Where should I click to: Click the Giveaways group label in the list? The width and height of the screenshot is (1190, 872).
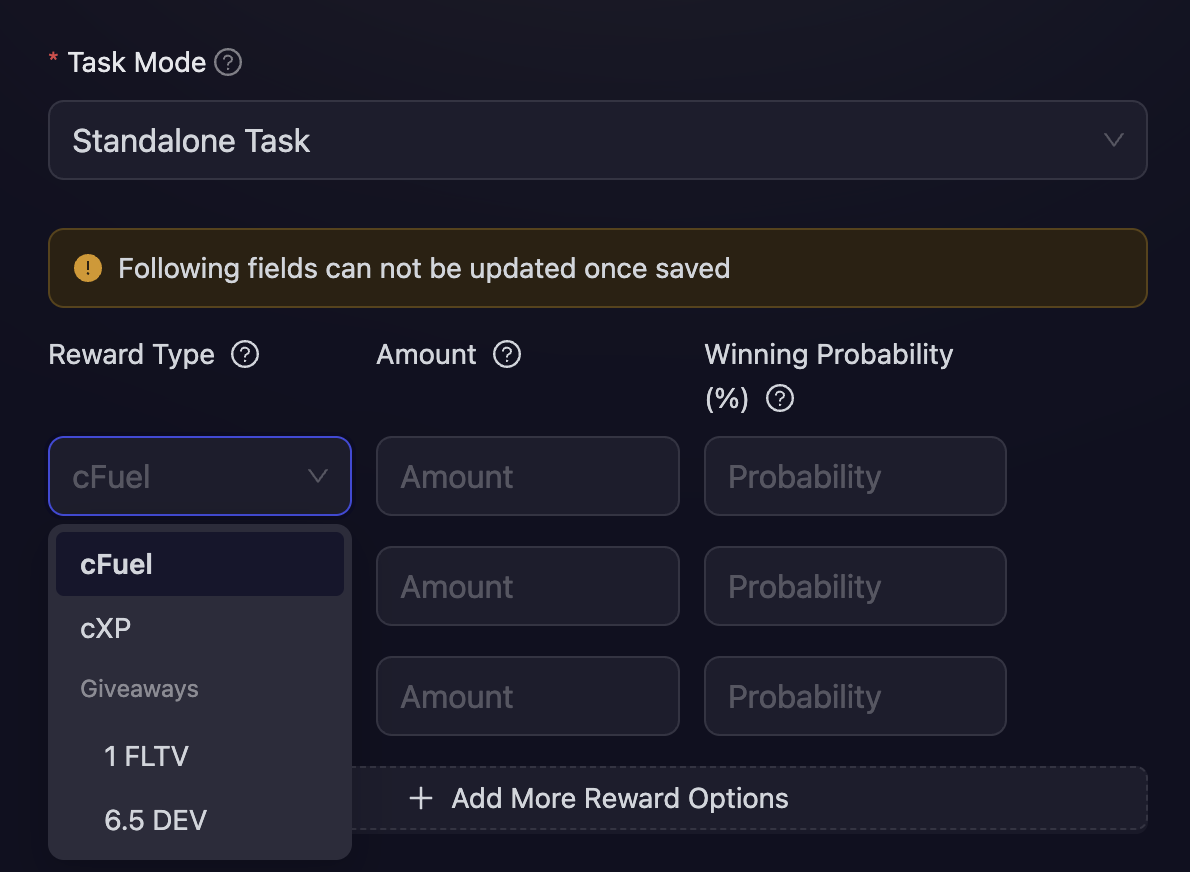point(139,688)
